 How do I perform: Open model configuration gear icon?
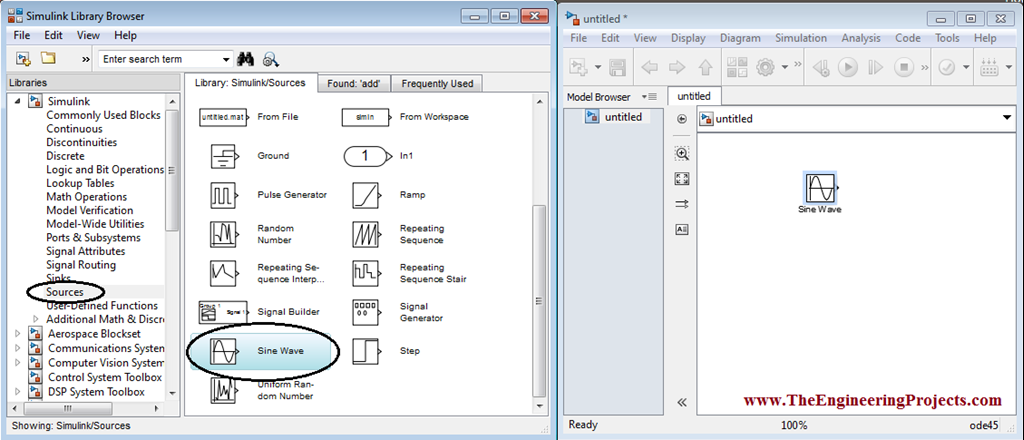[767, 68]
